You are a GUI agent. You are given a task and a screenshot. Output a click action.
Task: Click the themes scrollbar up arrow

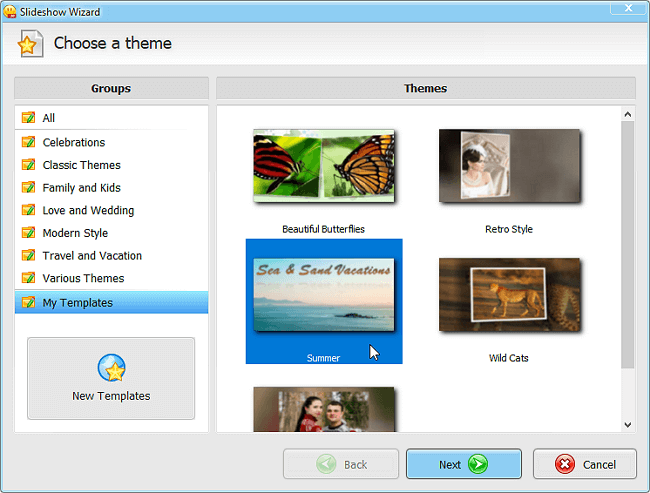coord(628,114)
